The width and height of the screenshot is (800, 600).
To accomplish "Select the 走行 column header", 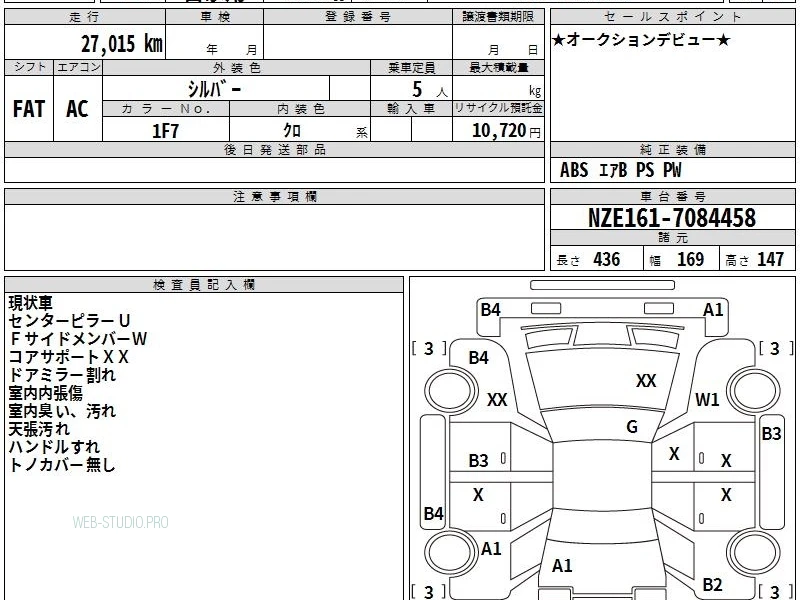I will coord(85,17).
